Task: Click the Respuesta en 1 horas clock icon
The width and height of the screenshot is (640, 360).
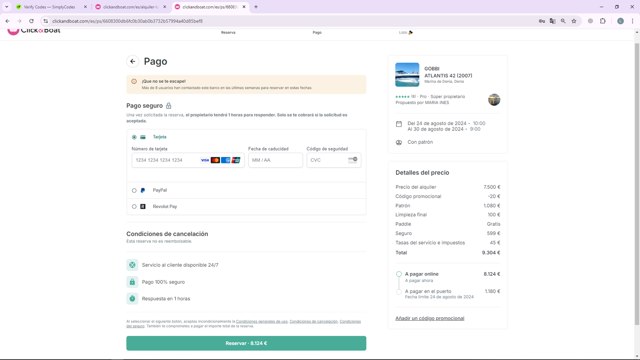Action: point(132,299)
